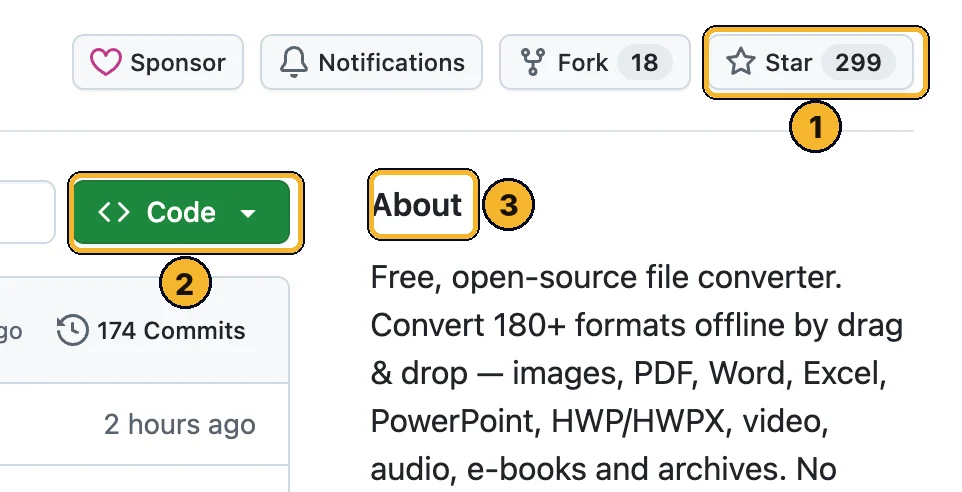Click the 'PowerPoint, HWP/HWPX, video,' line
This screenshot has width=962, height=492.
599,421
